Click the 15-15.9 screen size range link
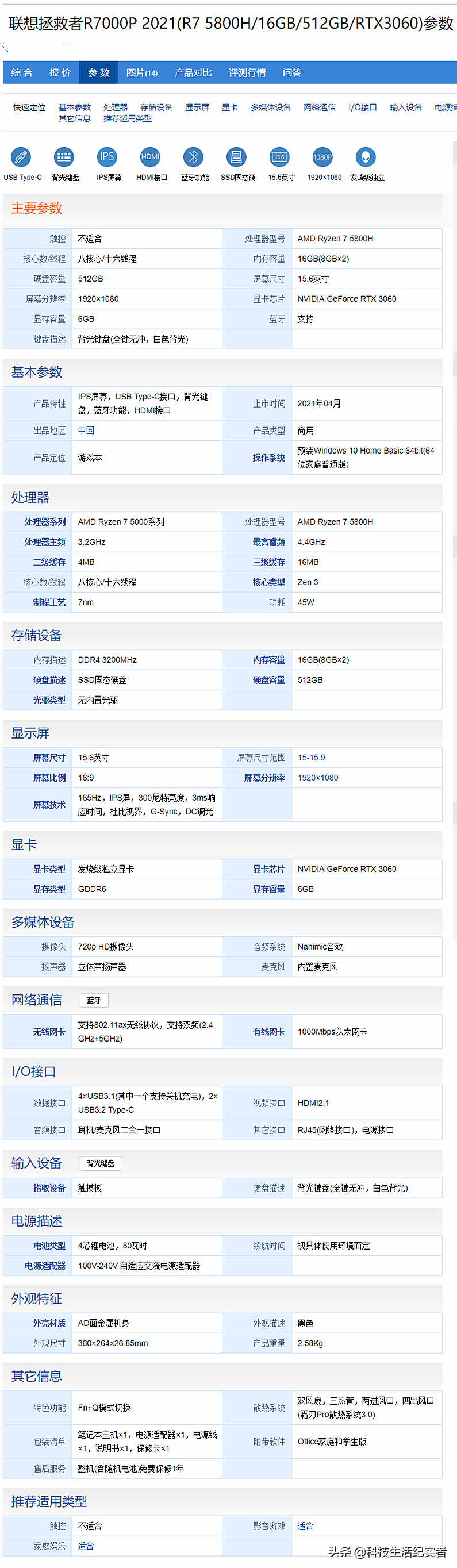Screen dimensions: 457x1568 311,757
